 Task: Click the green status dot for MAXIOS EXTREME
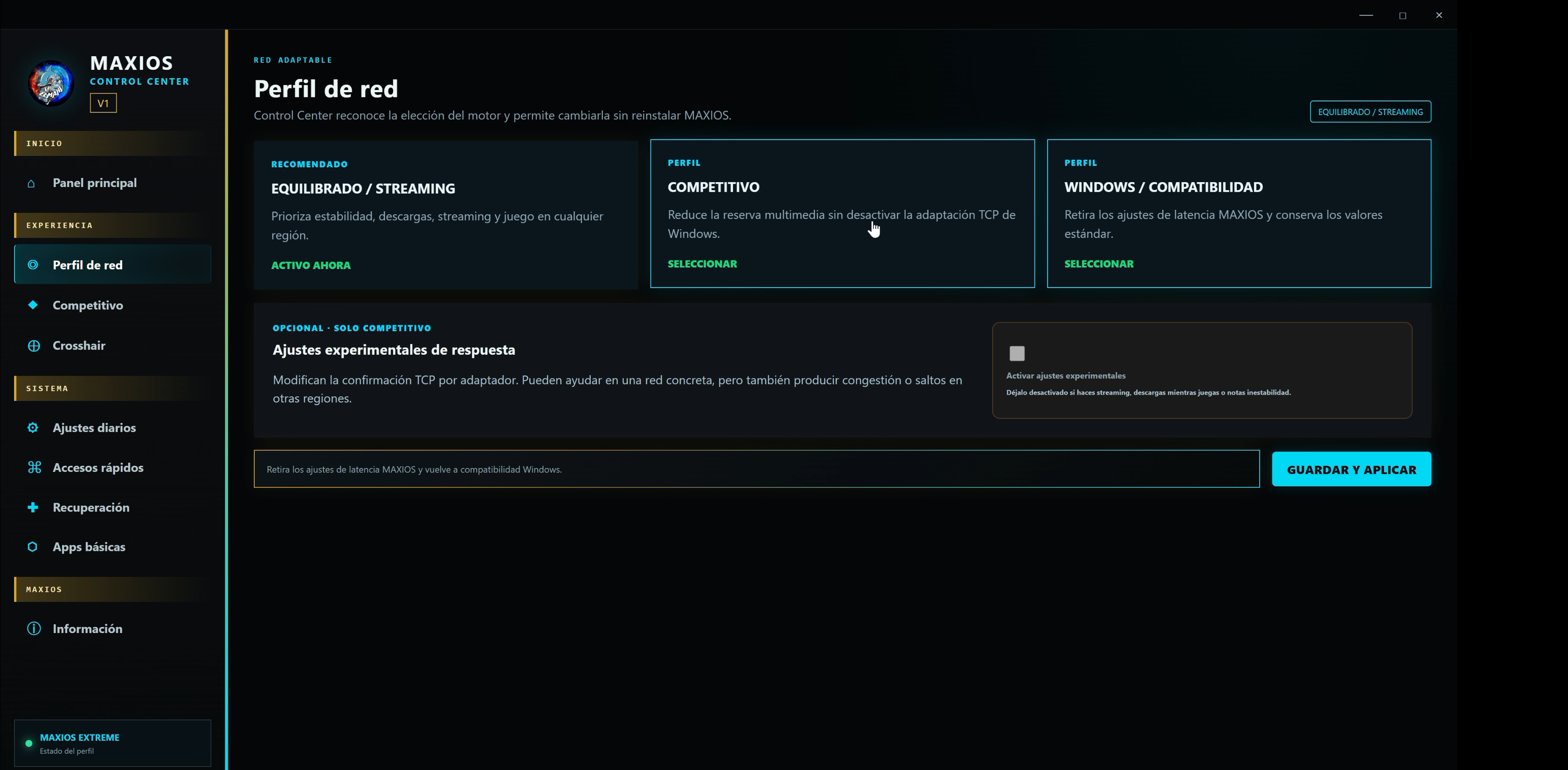pyautogui.click(x=29, y=743)
